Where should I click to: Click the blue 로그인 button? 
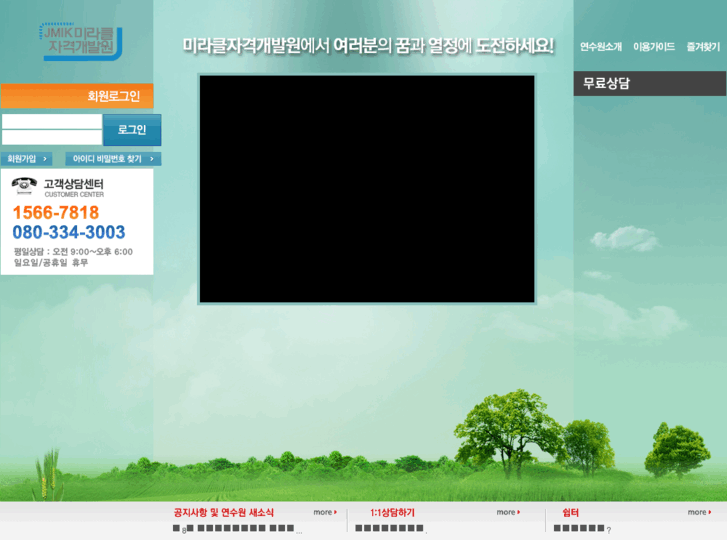pos(132,130)
